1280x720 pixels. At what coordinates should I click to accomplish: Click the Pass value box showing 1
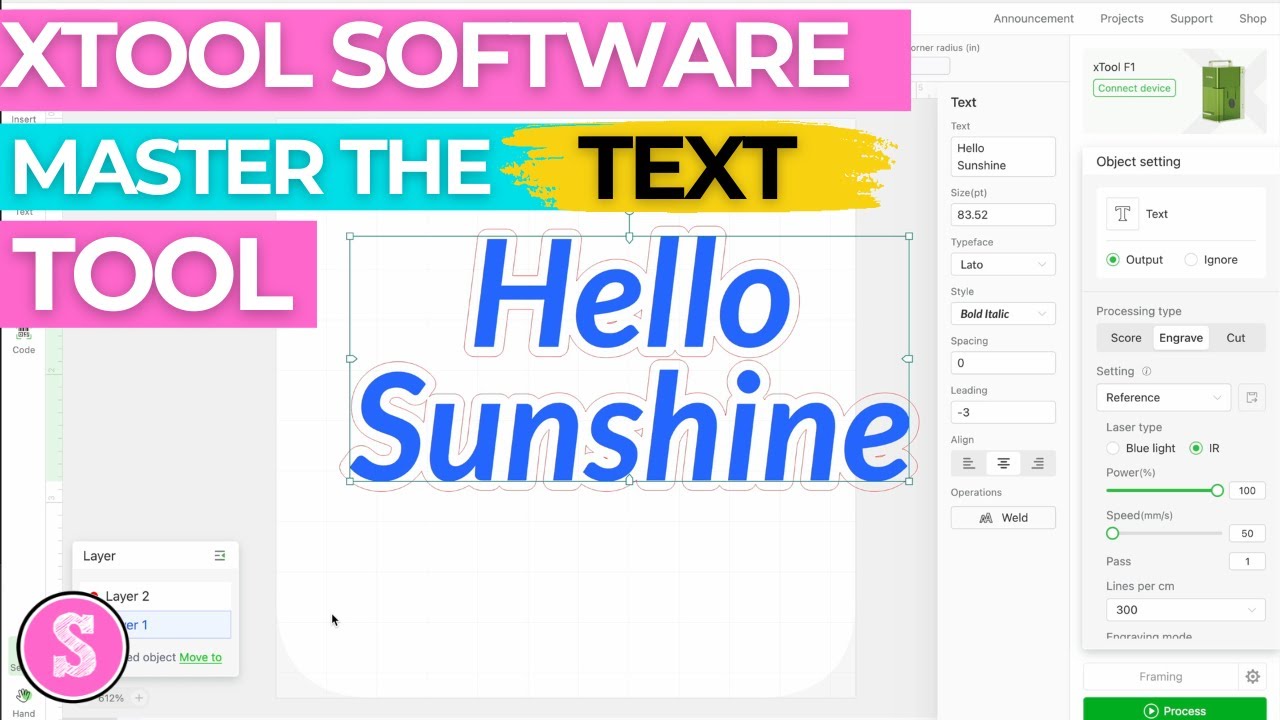1247,561
